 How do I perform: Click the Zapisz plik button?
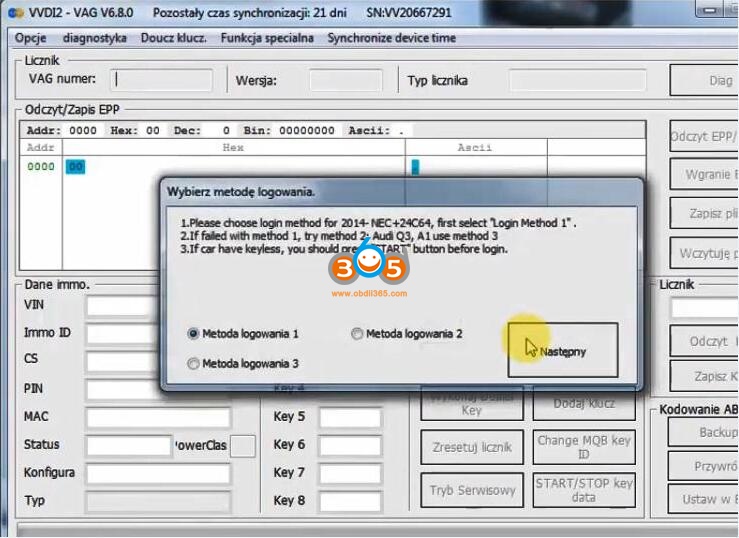pyautogui.click(x=704, y=213)
